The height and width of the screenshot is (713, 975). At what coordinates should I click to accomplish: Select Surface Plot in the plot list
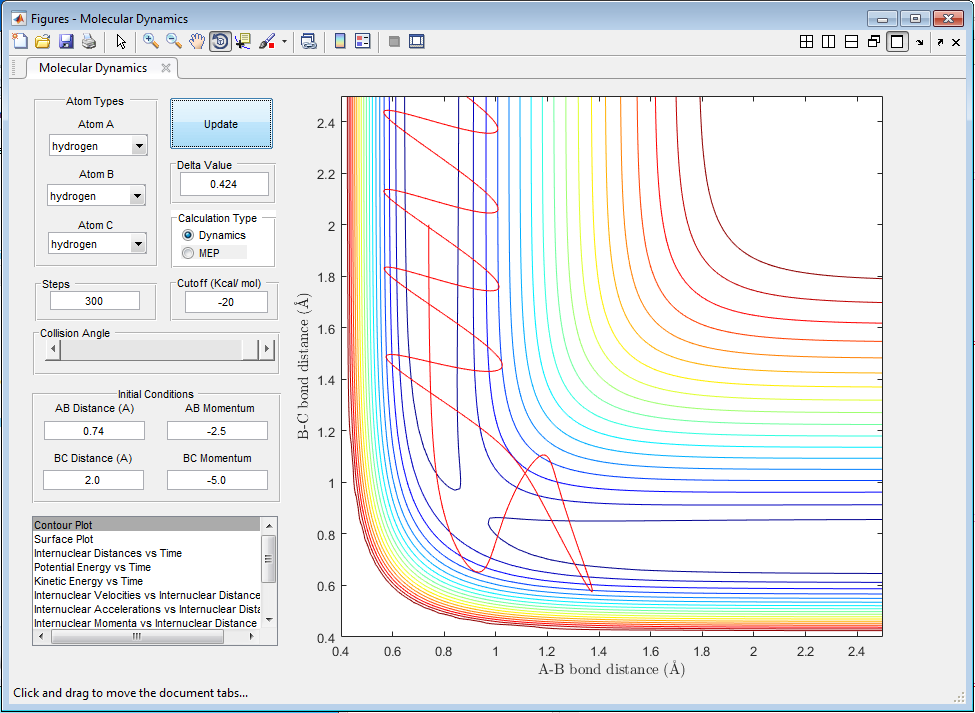pyautogui.click(x=64, y=539)
